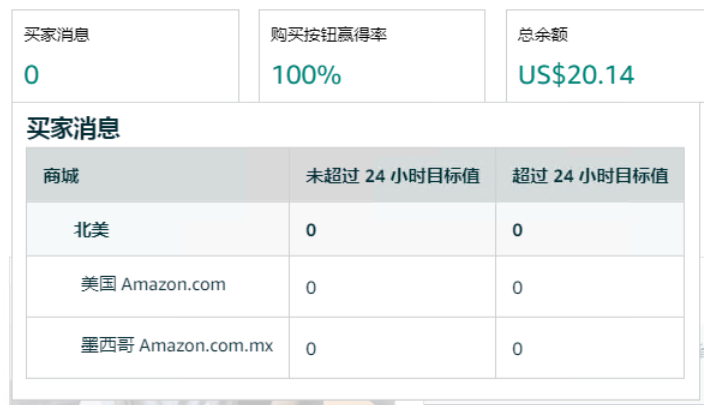Click Amazon.com.mx under-24-hour message count
This screenshot has width=704, height=405.
coord(311,349)
